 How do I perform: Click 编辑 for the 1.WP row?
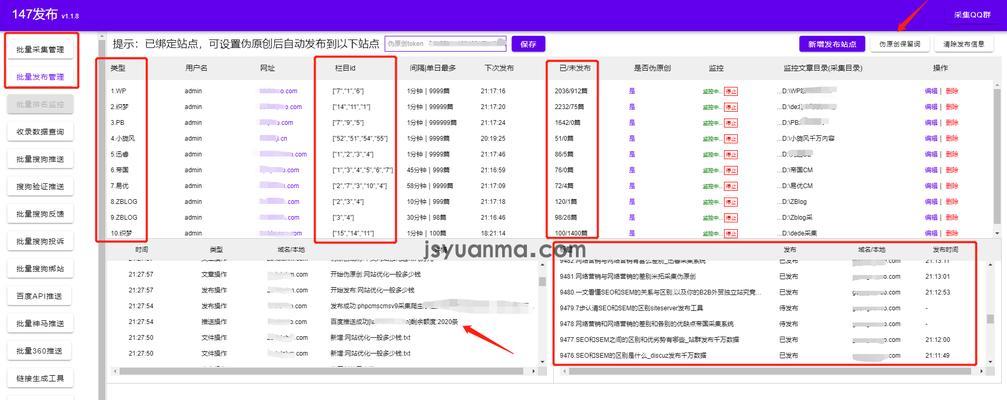click(931, 91)
